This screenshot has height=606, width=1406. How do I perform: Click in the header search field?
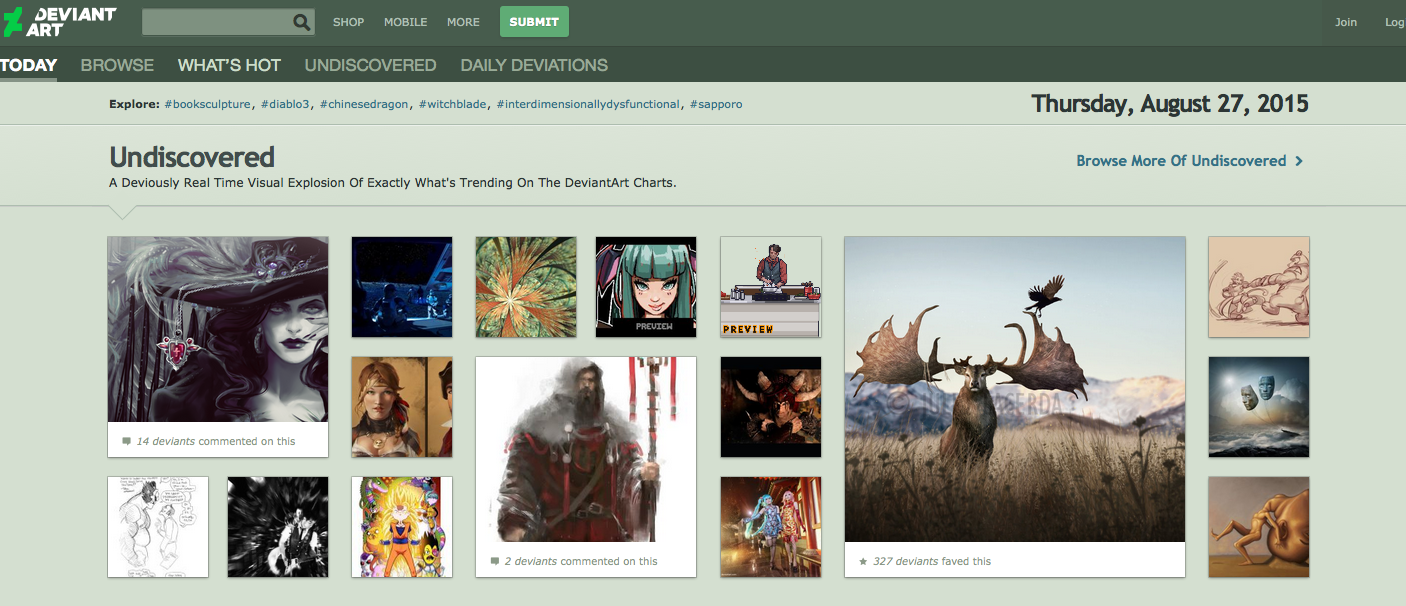click(x=217, y=22)
